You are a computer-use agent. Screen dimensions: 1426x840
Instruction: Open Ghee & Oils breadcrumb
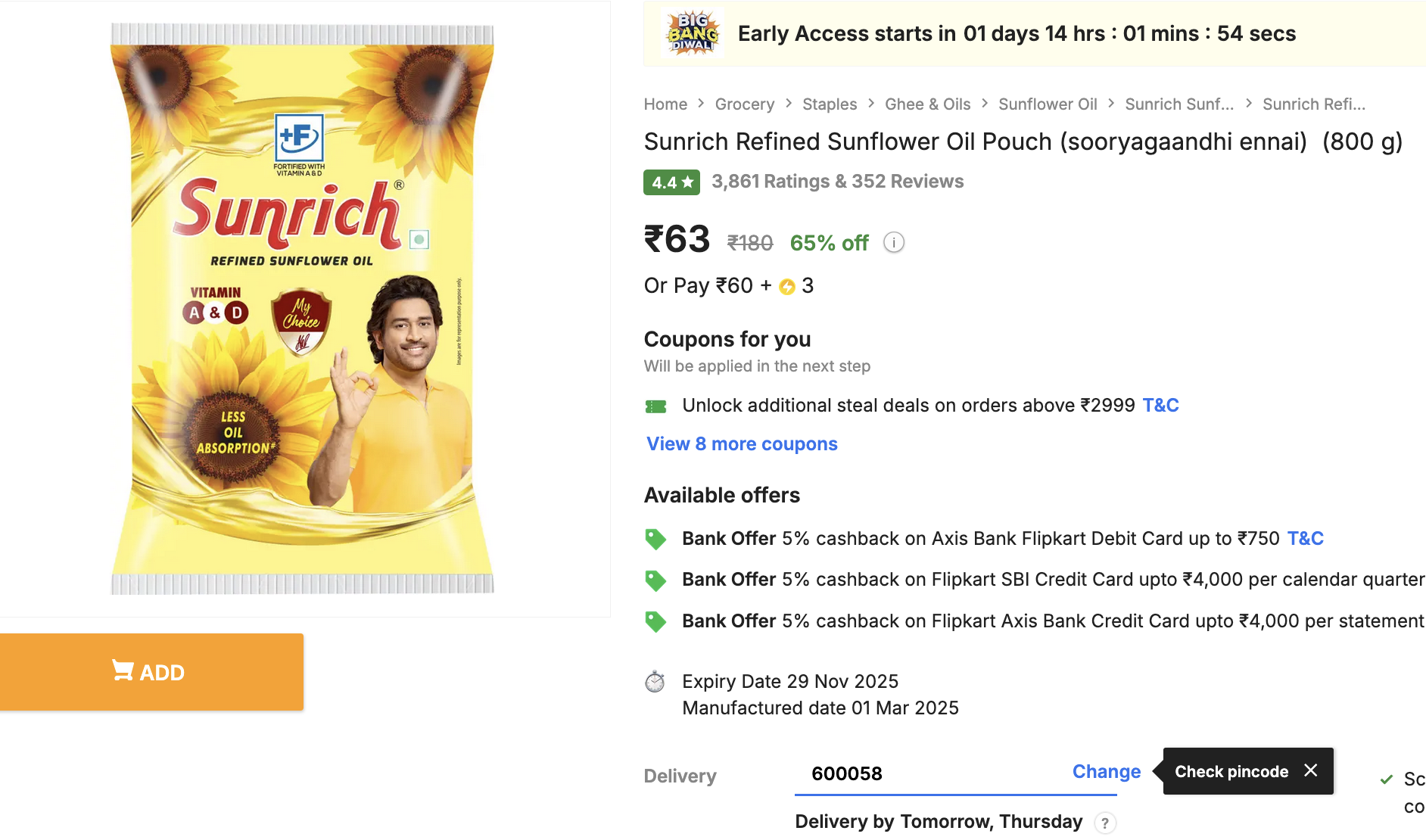coord(927,104)
